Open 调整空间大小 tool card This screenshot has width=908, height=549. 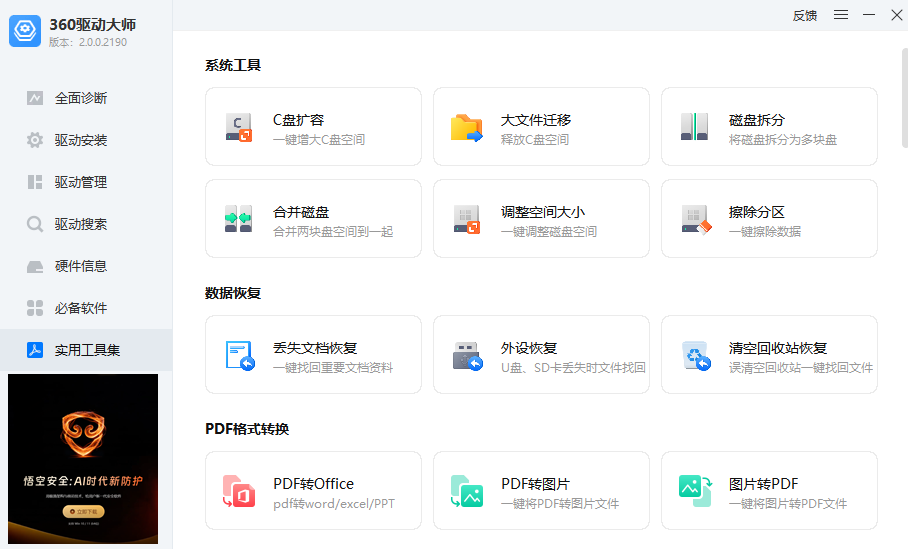[541, 218]
